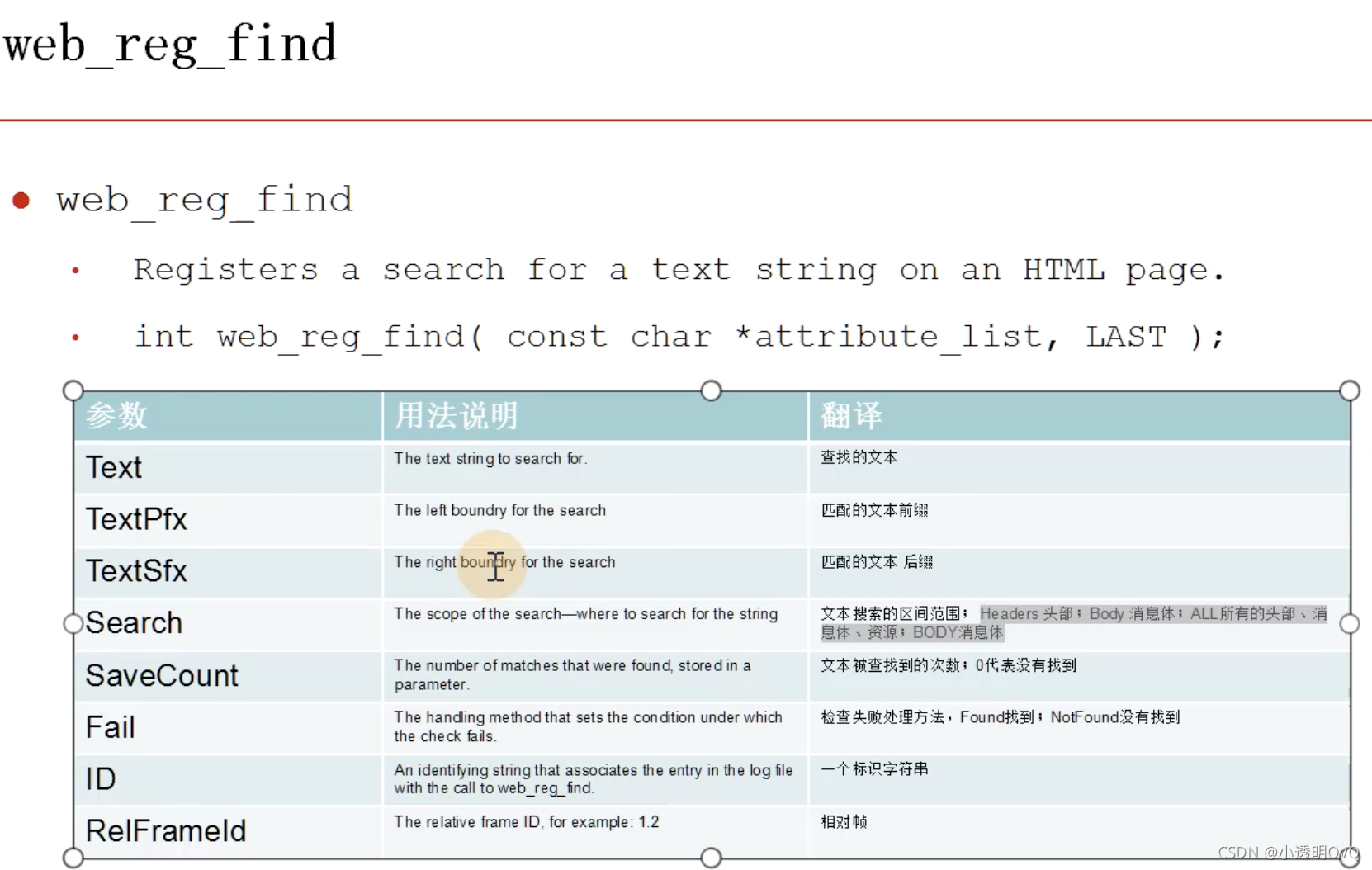Viewport: 1372px width, 870px height.
Task: Click 'The scope of the search' description cell
Action: pyautogui.click(x=595, y=624)
